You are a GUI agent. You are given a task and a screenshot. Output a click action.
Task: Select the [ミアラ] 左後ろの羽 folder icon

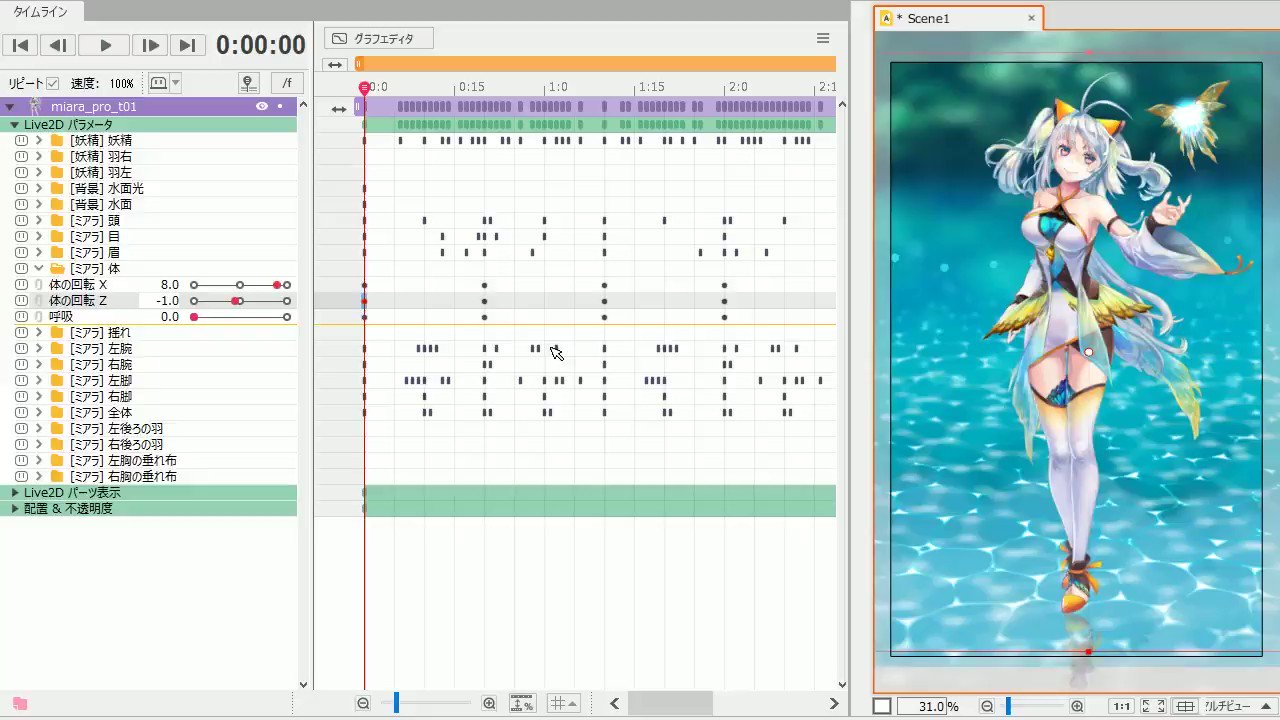click(x=57, y=429)
